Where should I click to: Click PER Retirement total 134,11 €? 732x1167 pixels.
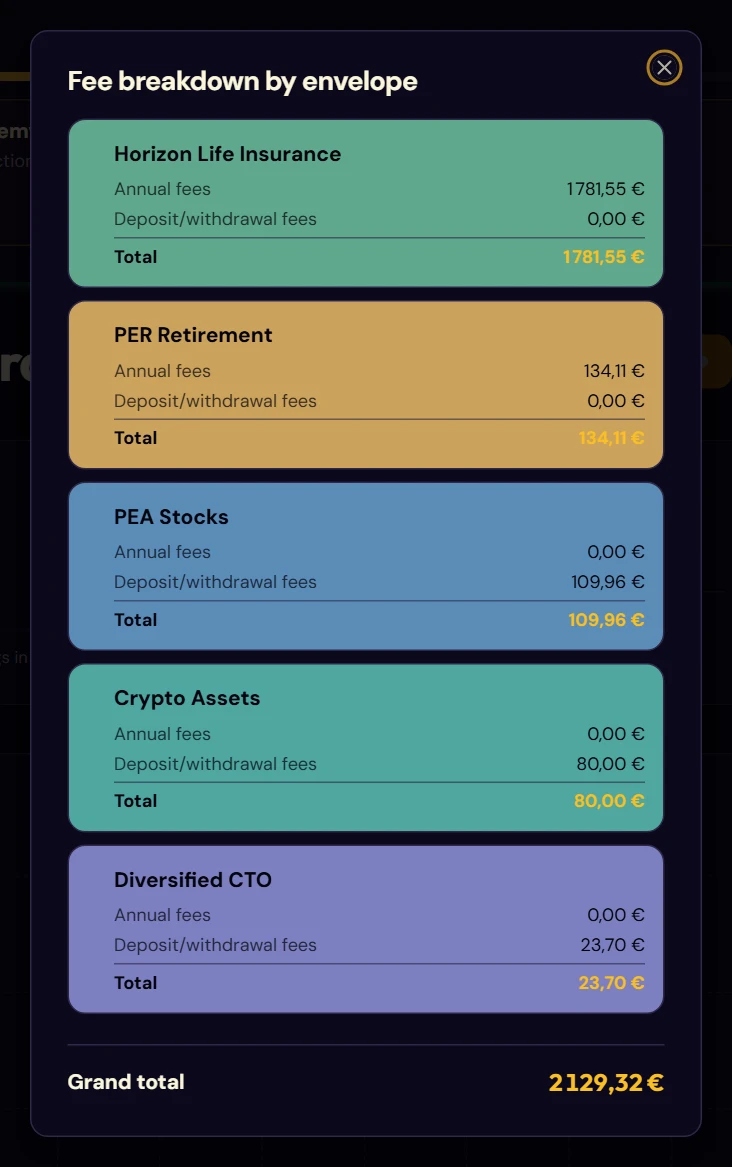611,438
